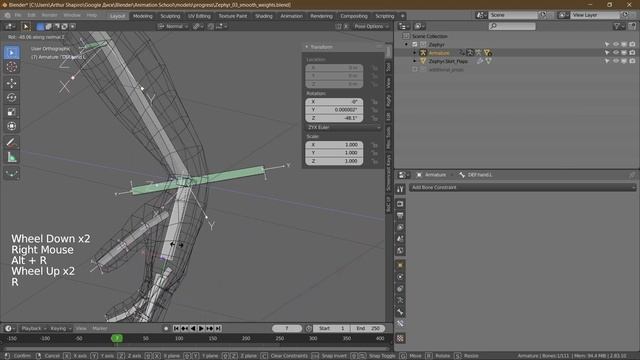Open the Object properties tab
Screen dimensions: 640x360
click(400, 265)
